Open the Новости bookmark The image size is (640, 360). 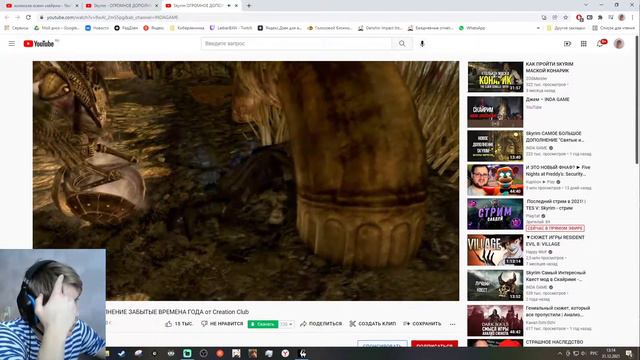pos(97,28)
